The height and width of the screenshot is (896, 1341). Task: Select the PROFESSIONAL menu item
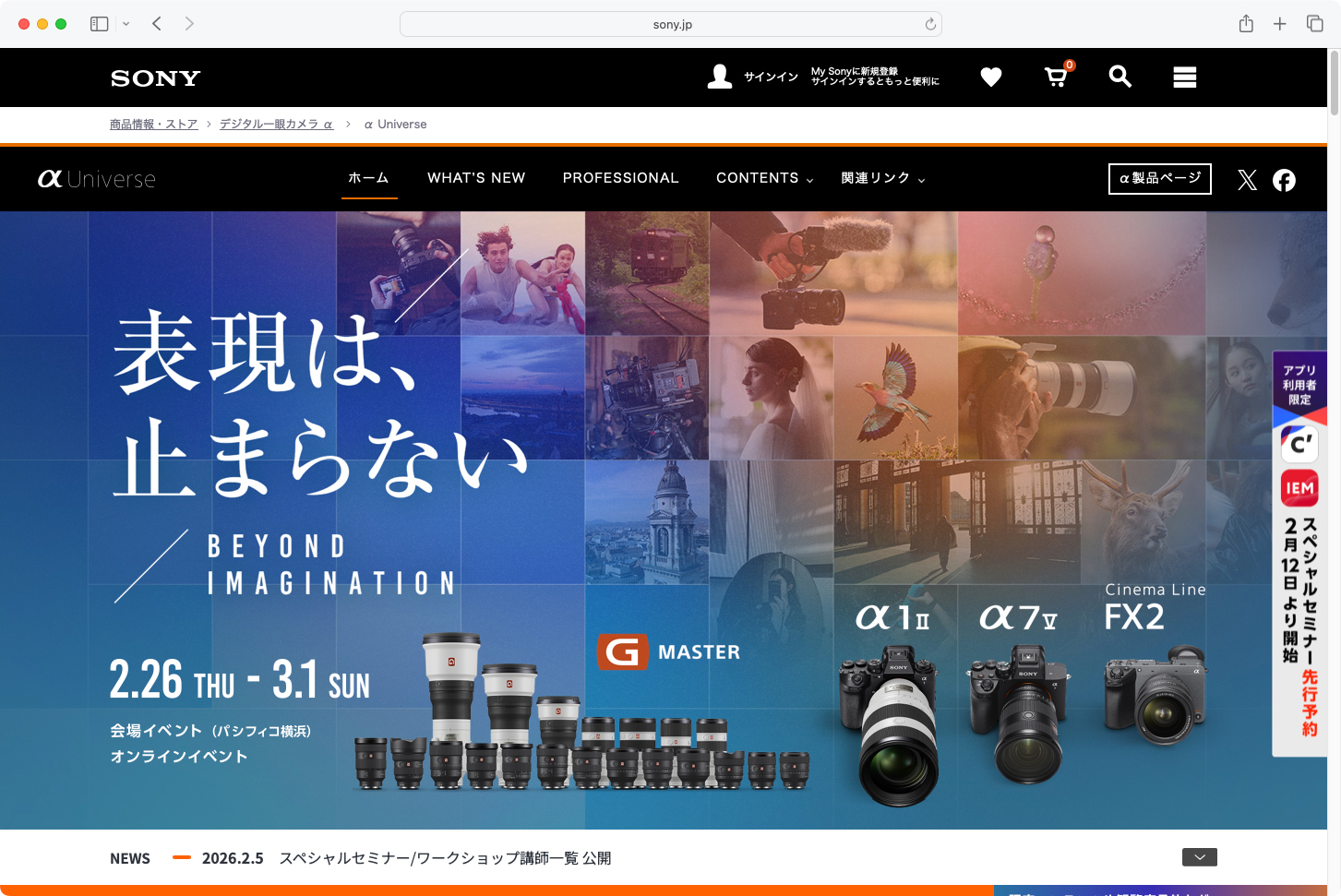[x=620, y=178]
